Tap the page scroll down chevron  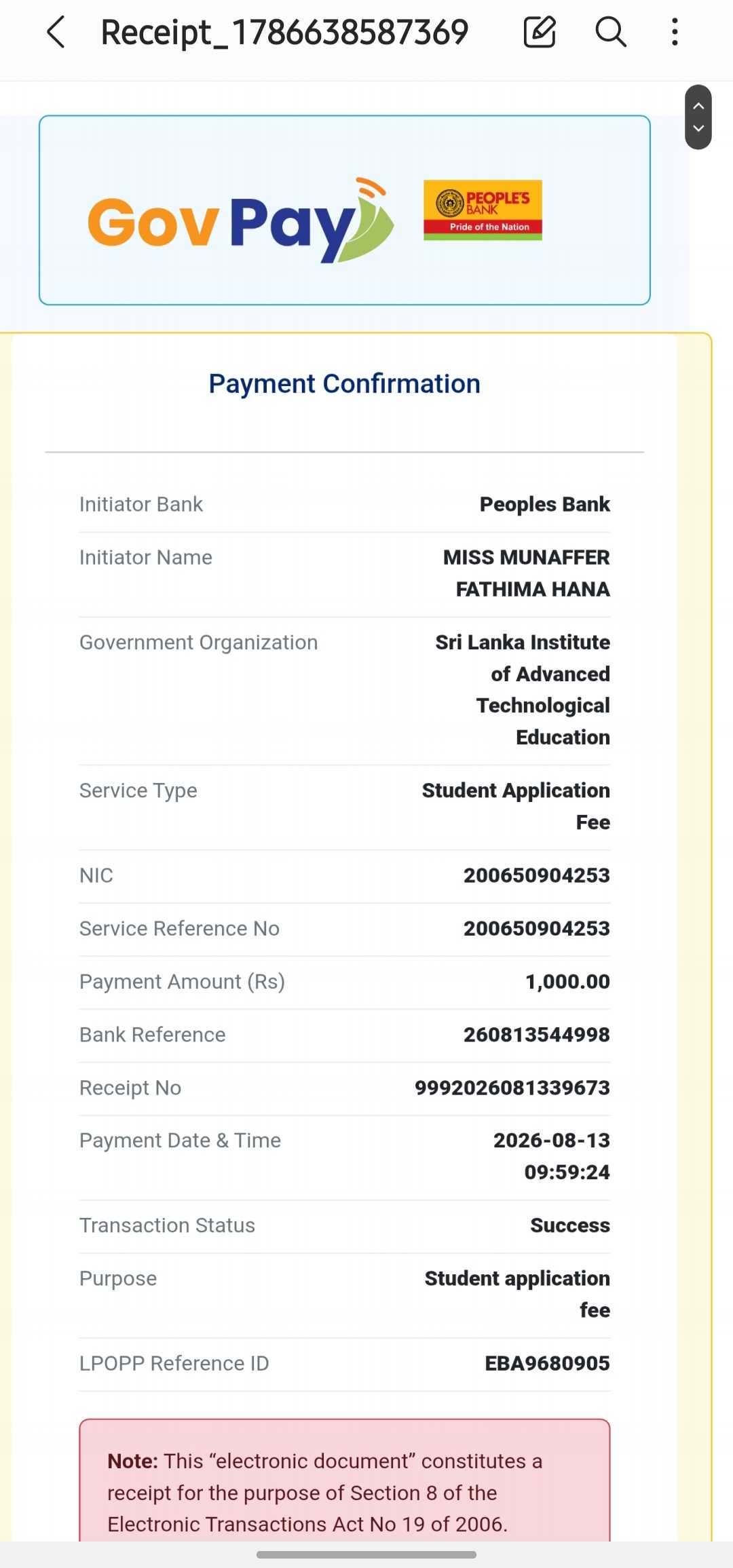698,128
